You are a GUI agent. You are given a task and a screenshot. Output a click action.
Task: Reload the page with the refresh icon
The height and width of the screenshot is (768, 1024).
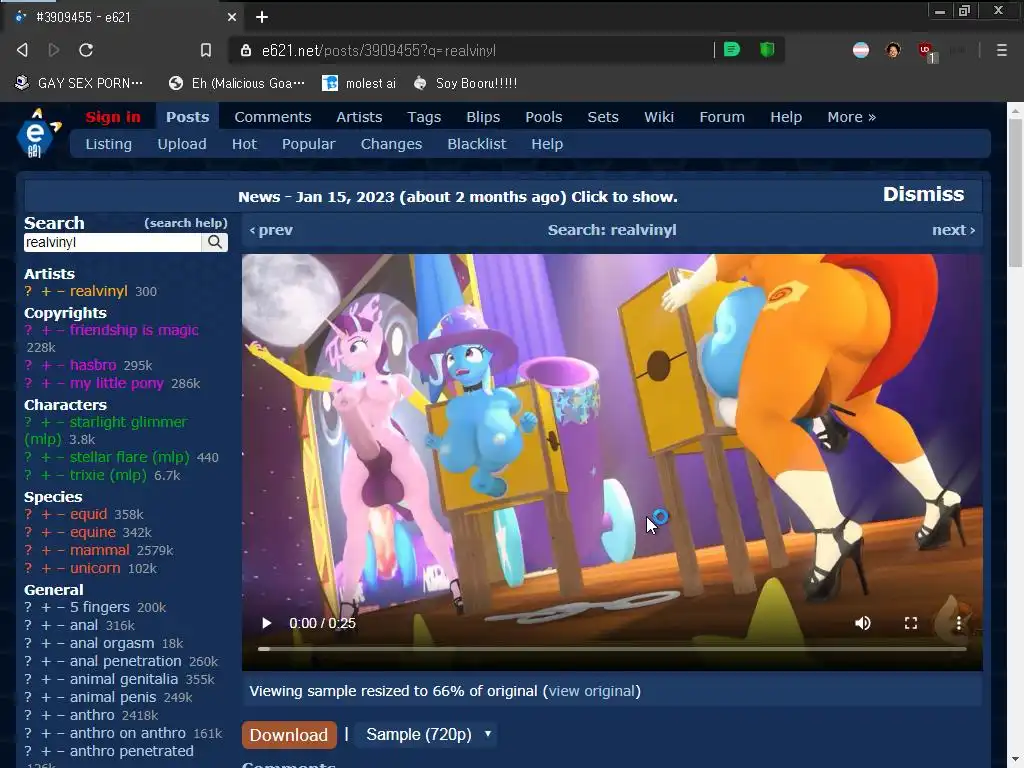(x=86, y=50)
